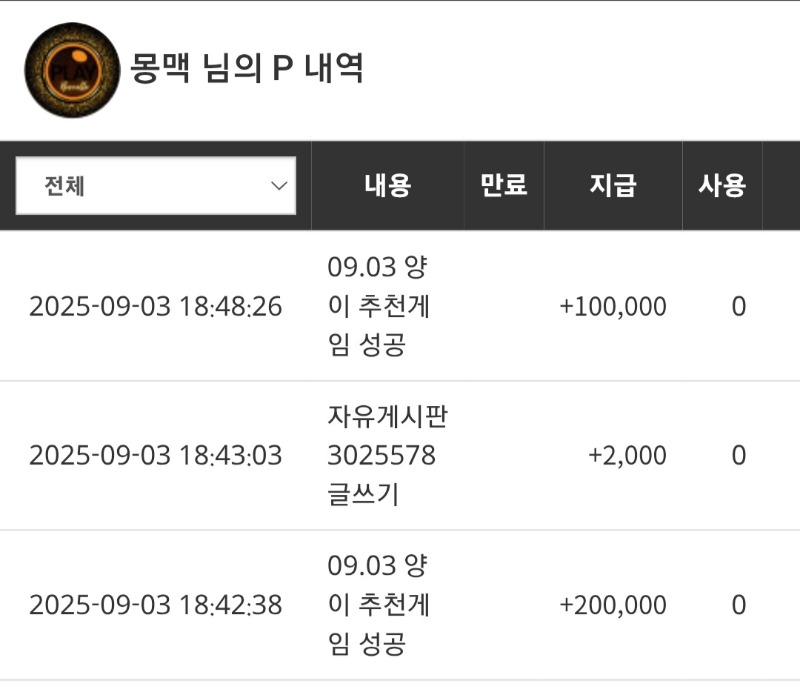The width and height of the screenshot is (800, 689).
Task: Click the 내용 column header
Action: click(387, 185)
